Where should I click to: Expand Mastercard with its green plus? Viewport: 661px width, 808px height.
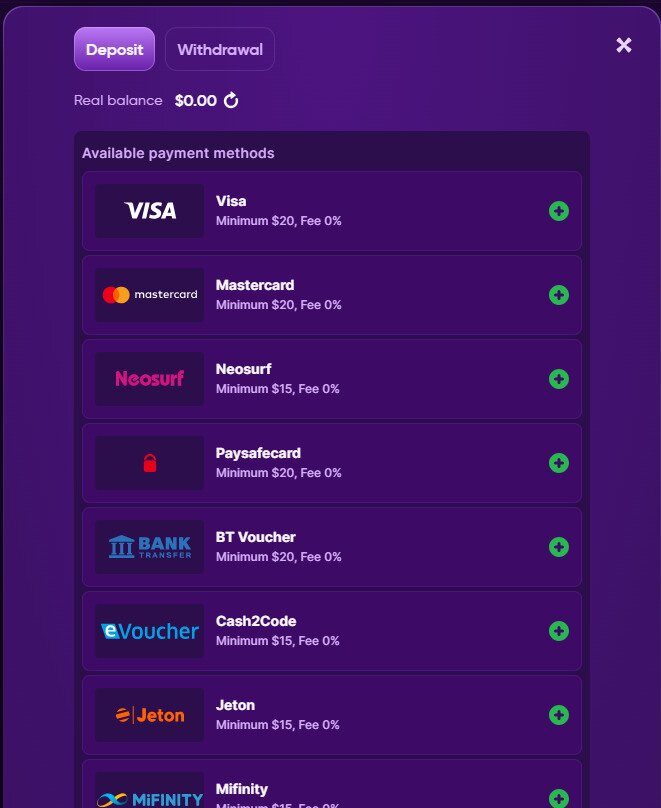click(558, 295)
